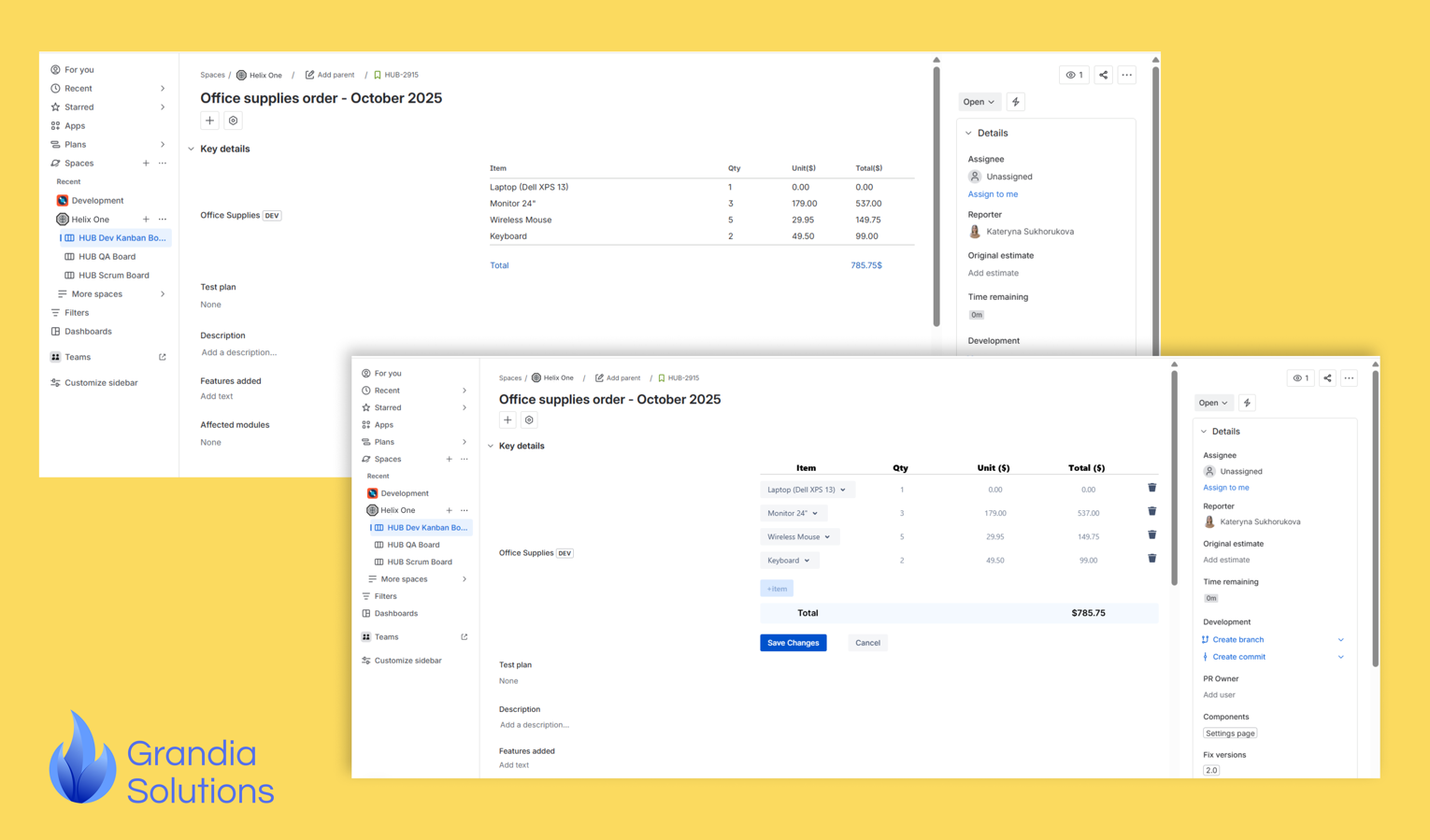
Task: Collapse the Key details section
Action: pos(492,446)
